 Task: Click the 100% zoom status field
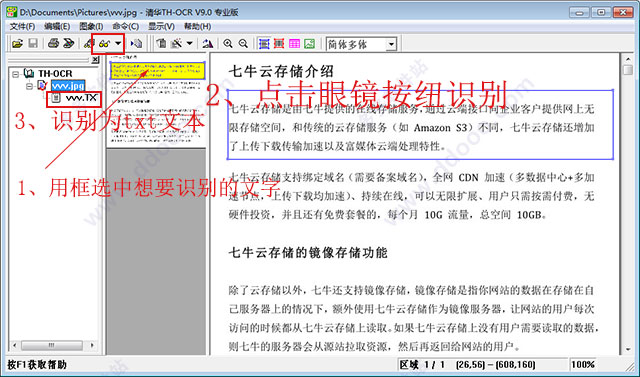583,365
